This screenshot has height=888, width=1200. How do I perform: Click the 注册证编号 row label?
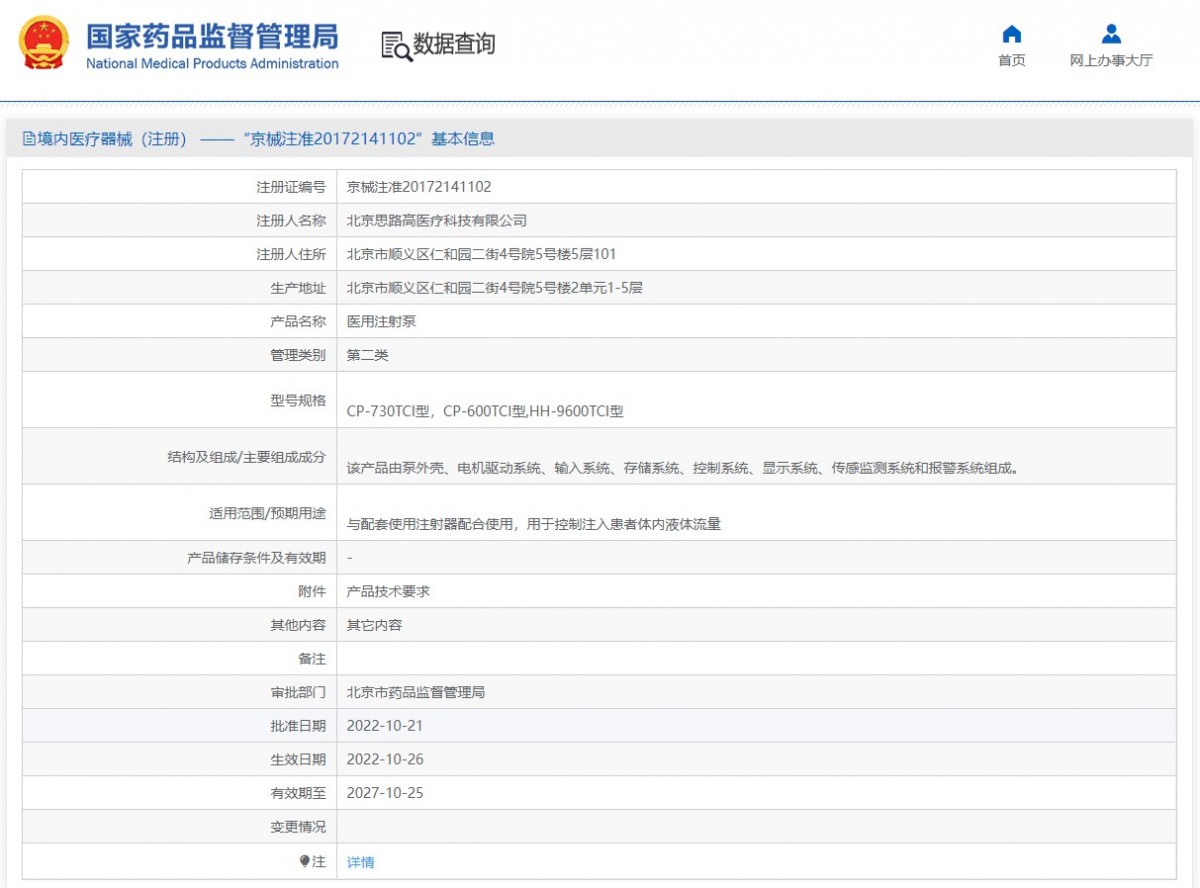(291, 187)
